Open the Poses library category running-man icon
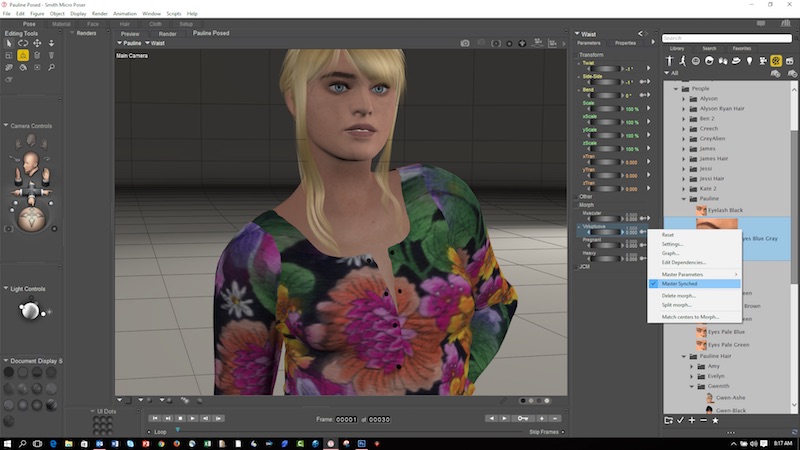 [683, 61]
